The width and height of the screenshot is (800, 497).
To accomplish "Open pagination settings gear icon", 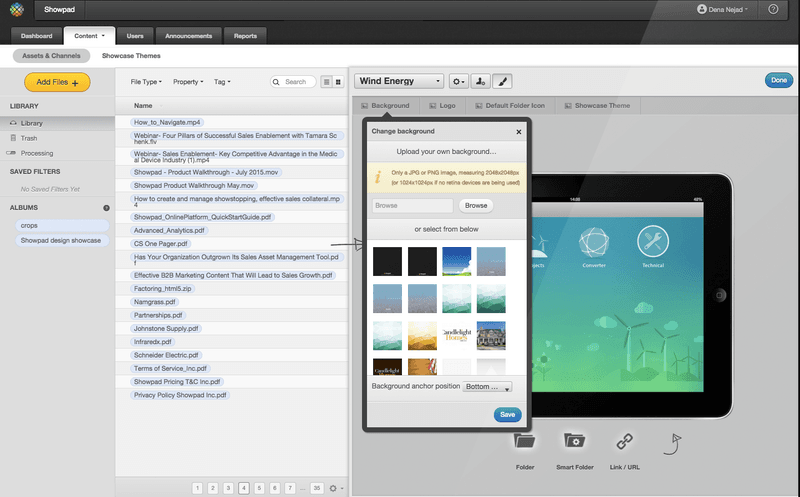I will 335,488.
